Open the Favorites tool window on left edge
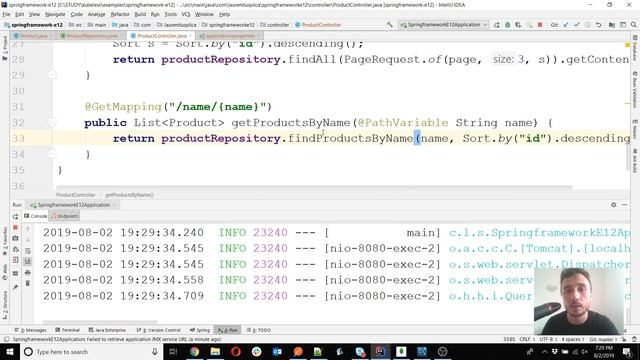 [5, 241]
